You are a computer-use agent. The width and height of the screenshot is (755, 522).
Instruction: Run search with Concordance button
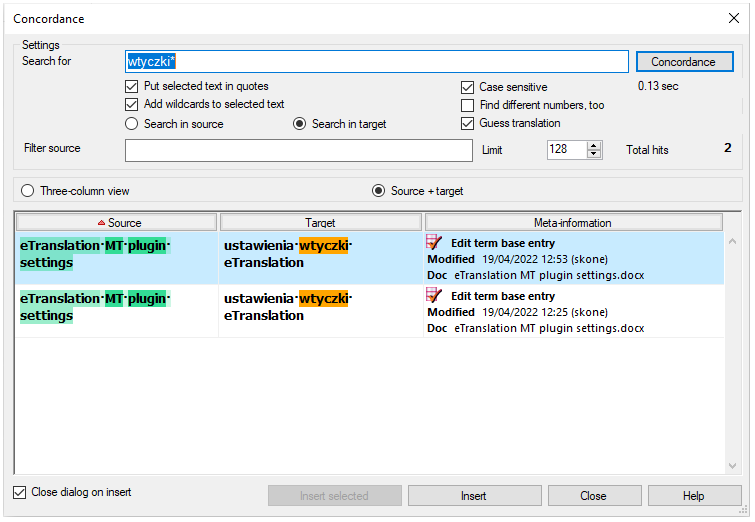[x=685, y=62]
